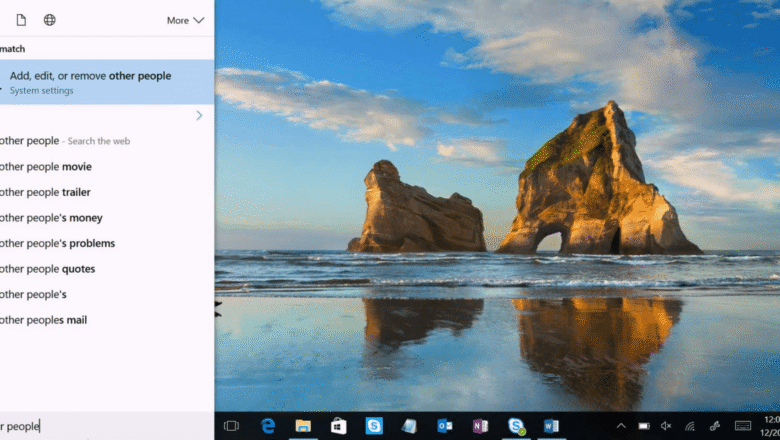The width and height of the screenshot is (780, 440).
Task: Open 'Add, edit, or remove other people' result
Action: click(x=107, y=82)
